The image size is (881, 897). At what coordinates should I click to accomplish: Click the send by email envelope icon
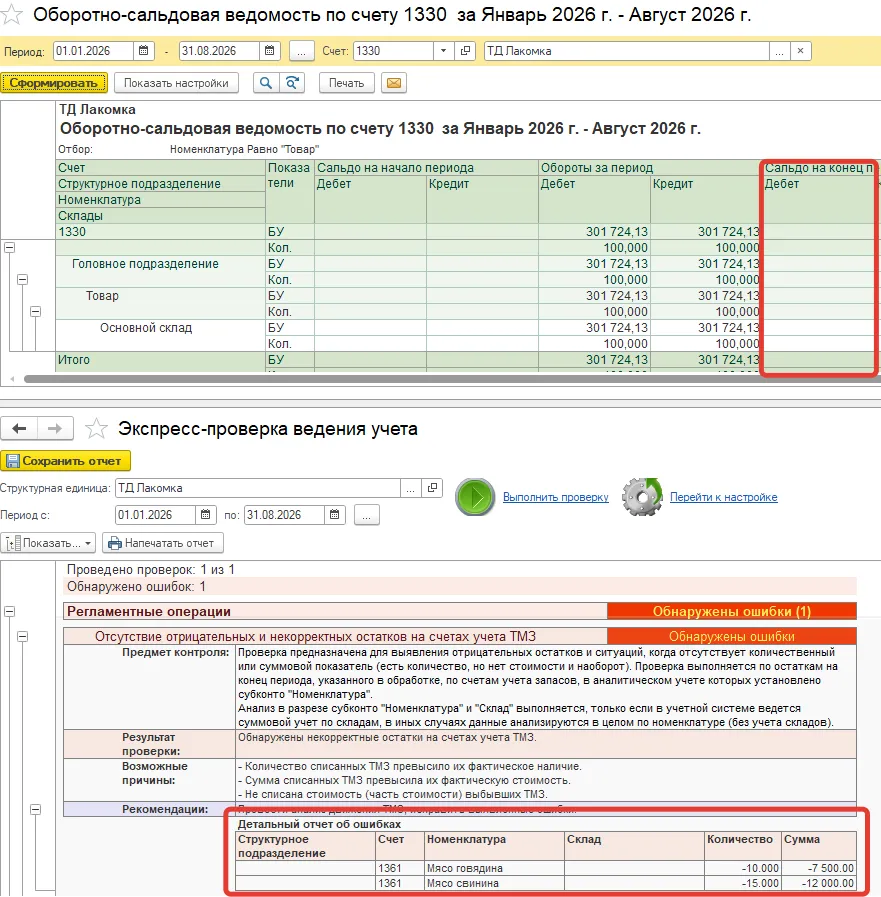pos(394,83)
